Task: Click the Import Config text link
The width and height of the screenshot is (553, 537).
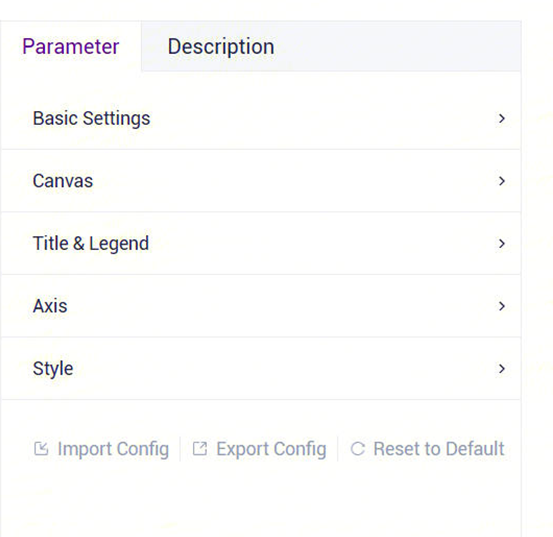Action: (113, 449)
